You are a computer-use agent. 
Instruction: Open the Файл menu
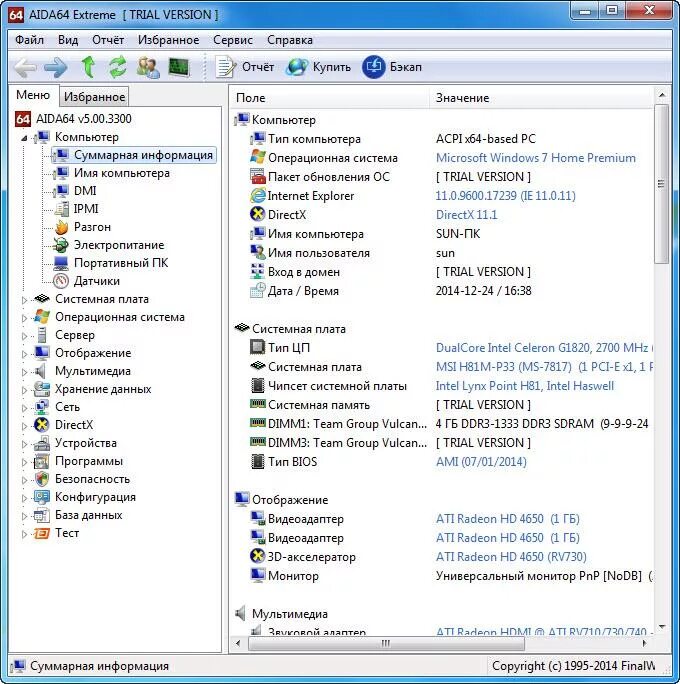click(29, 40)
